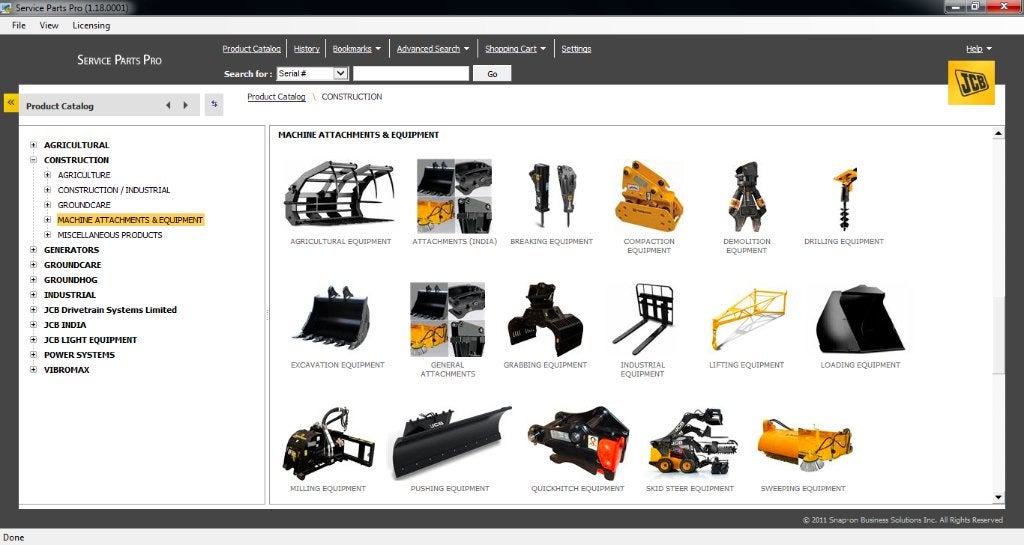Open the Skid Steer Equipment image
This screenshot has height=545, width=1024.
click(x=692, y=441)
